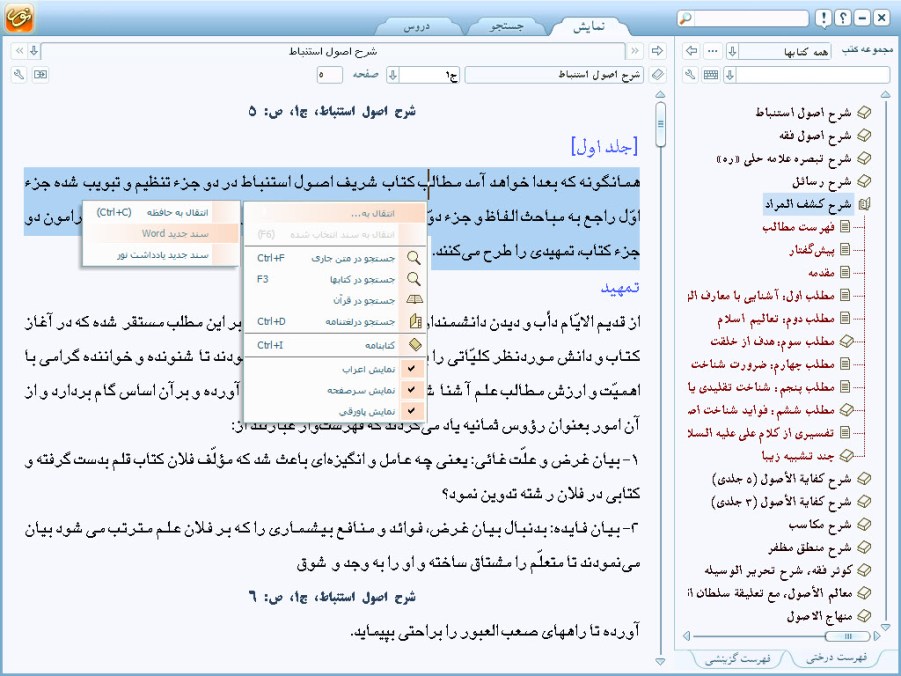Choose انتقال به حافظه (Ctrl+C) in submenu
Image resolution: width=901 pixels, height=676 pixels.
point(161,212)
